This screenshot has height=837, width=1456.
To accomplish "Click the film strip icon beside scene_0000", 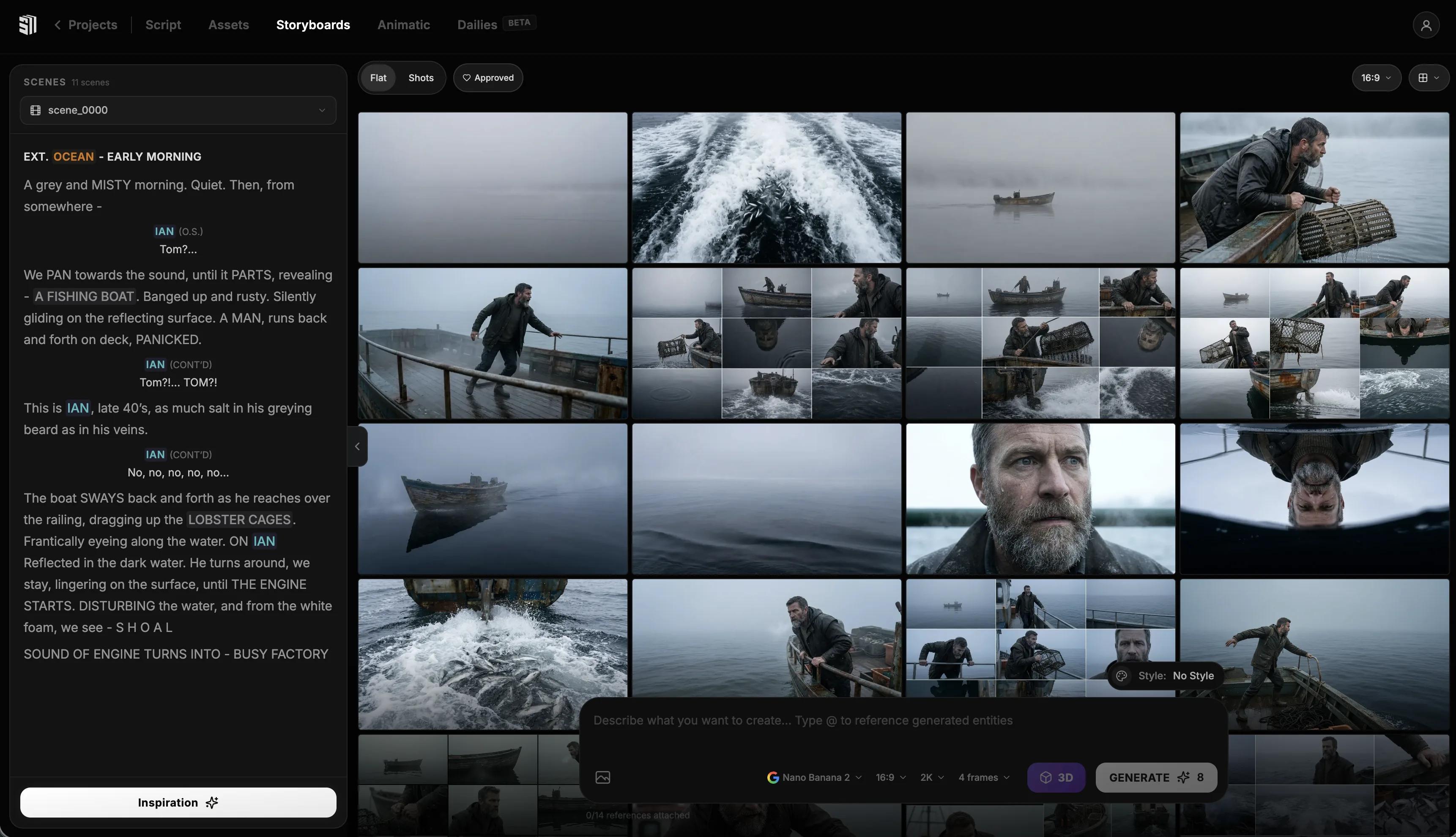I will click(x=35, y=110).
